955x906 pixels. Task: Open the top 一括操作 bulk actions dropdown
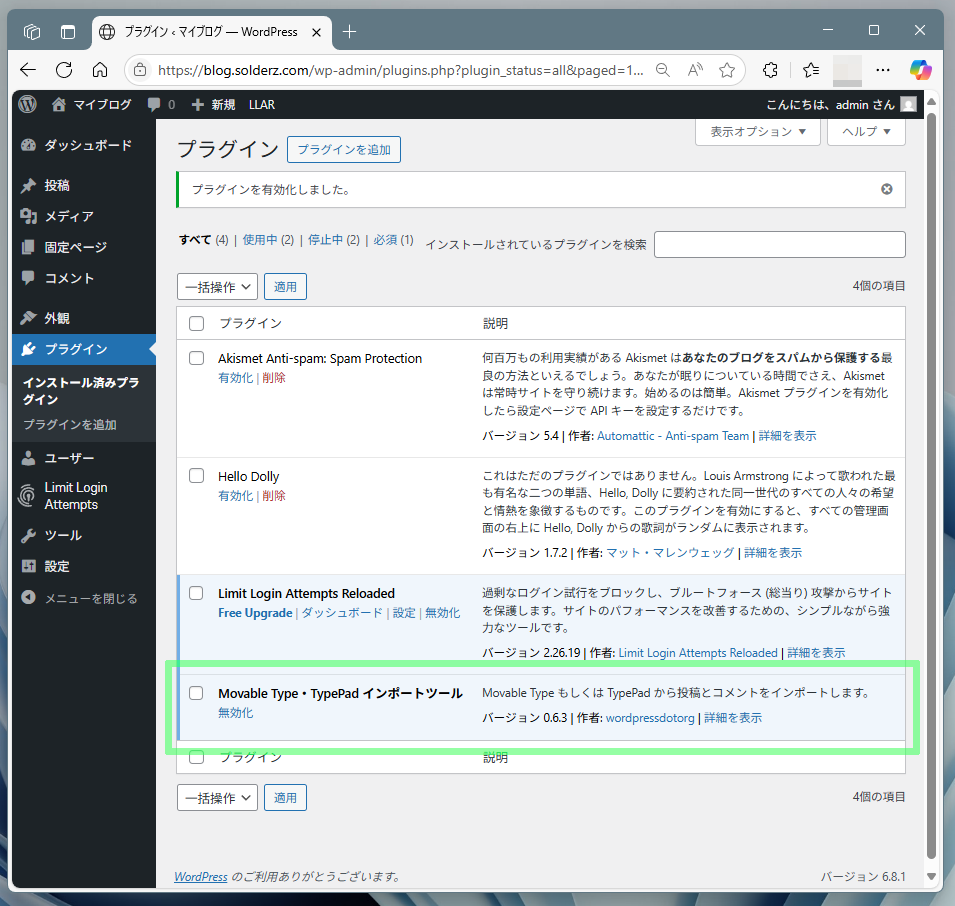(x=217, y=287)
